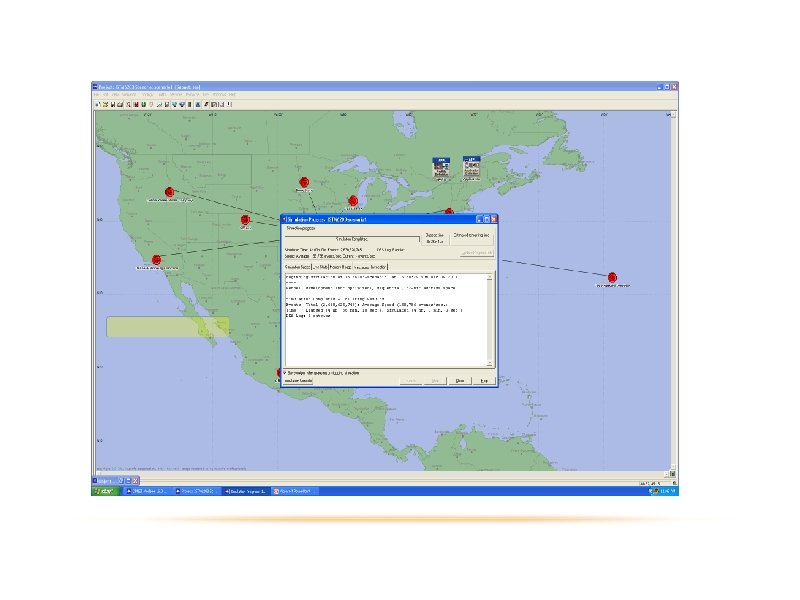Select the red node near Minneapolis
Image resolution: width=800 pixels, height=600 pixels.
304,182
